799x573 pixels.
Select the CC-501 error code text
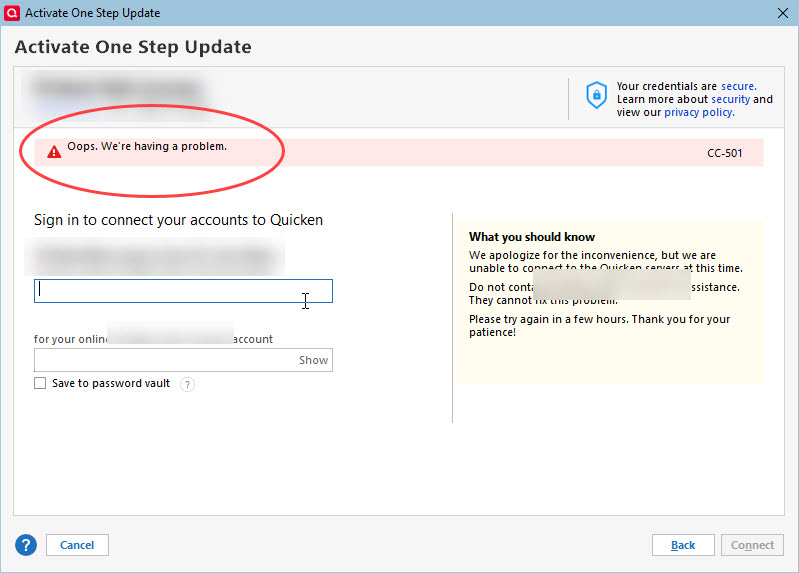724,153
